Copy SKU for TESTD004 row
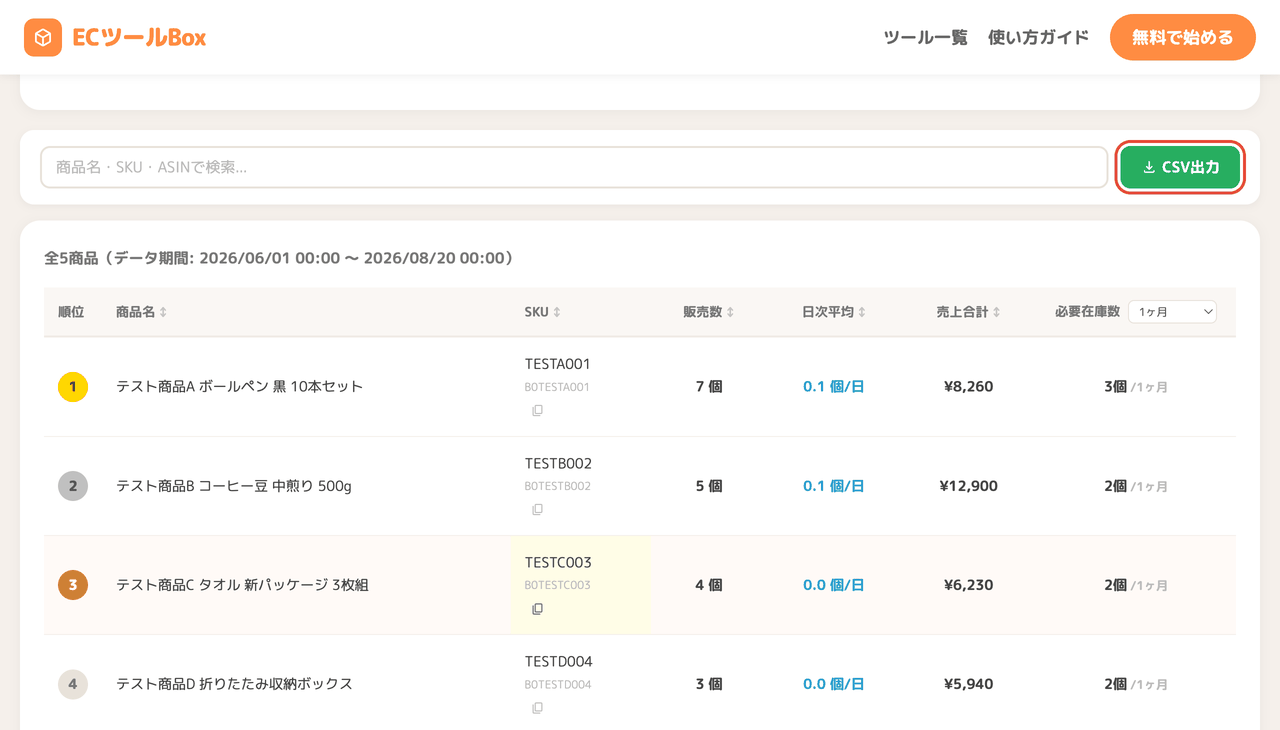Screen dimensions: 1280x730 (x=538, y=707)
